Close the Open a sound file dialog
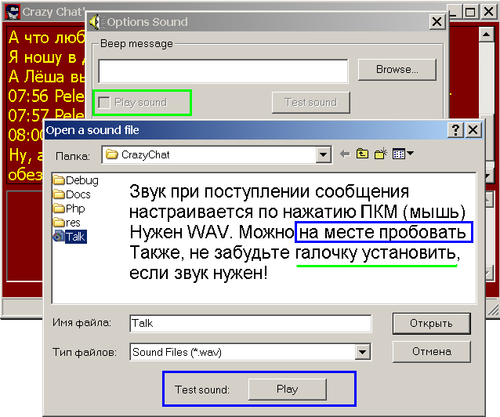The height and width of the screenshot is (417, 500). 473,130
